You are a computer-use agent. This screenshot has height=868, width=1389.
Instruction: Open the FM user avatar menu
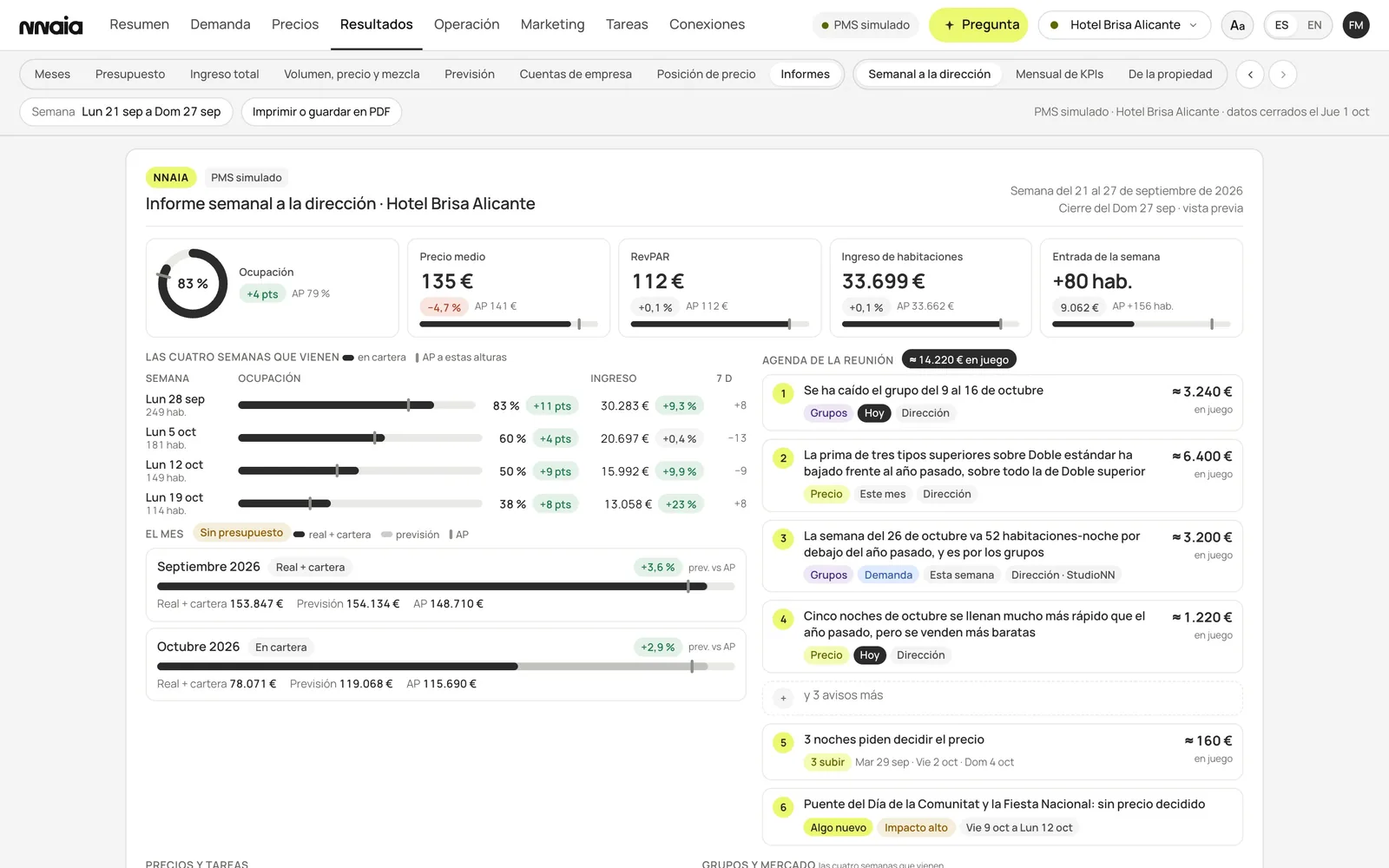(x=1356, y=25)
